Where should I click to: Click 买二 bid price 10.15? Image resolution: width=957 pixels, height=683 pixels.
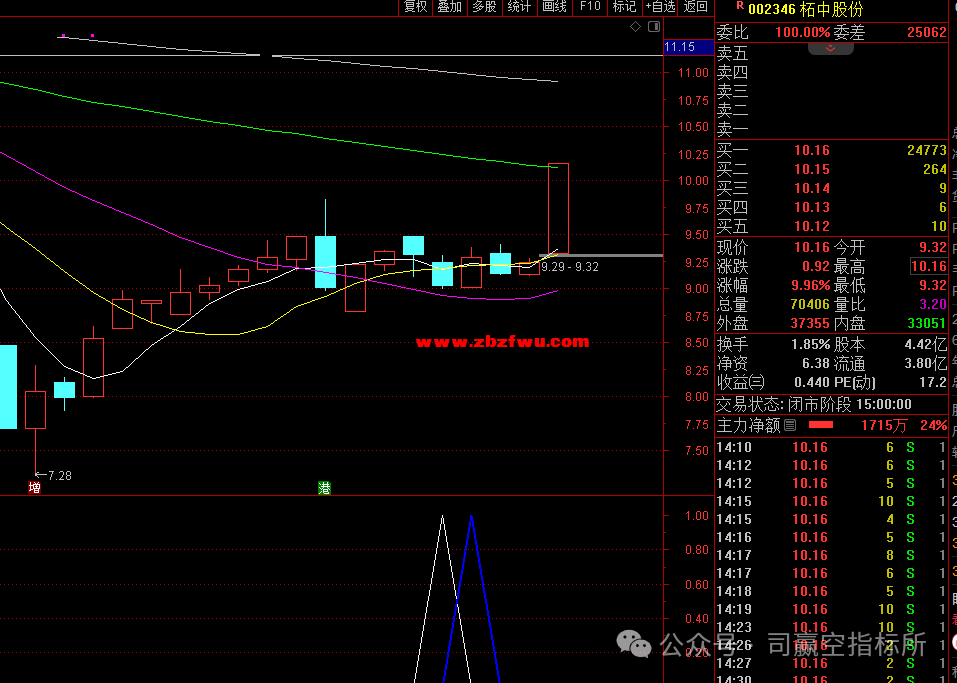tap(812, 169)
